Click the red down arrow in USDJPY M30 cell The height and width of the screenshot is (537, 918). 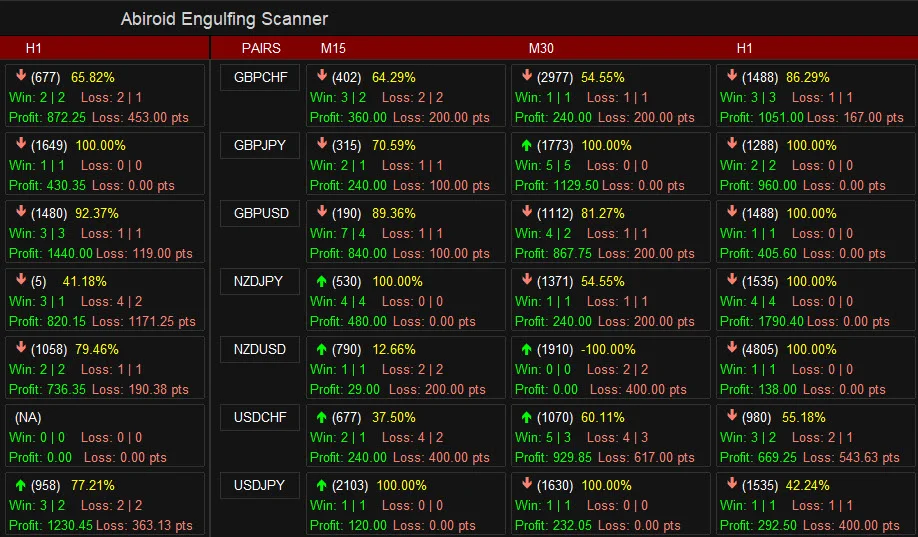(527, 485)
